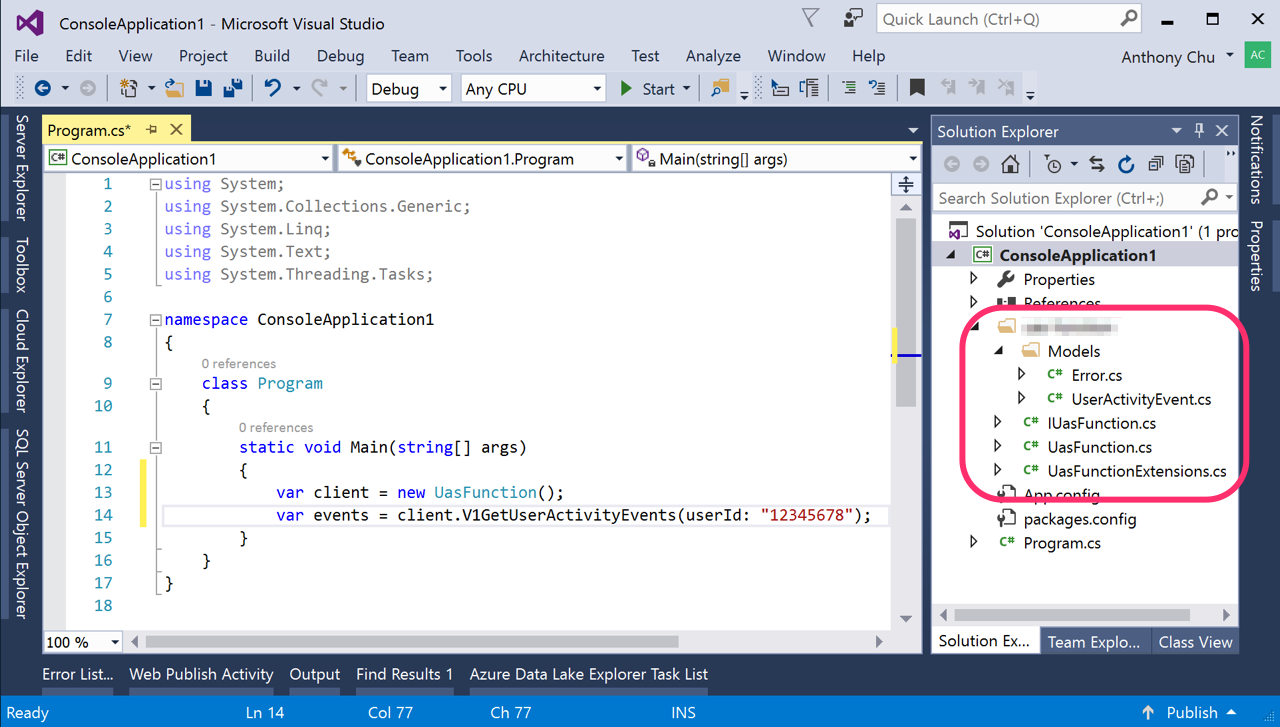Viewport: 1280px width, 727px height.
Task: Open the Find Results 1 tab
Action: click(404, 674)
